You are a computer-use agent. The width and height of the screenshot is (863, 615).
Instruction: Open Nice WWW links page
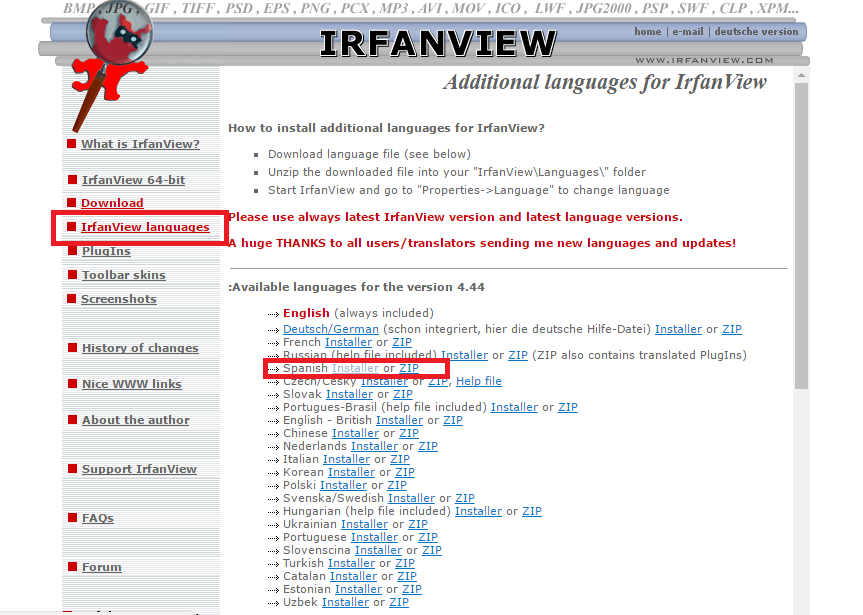click(132, 384)
